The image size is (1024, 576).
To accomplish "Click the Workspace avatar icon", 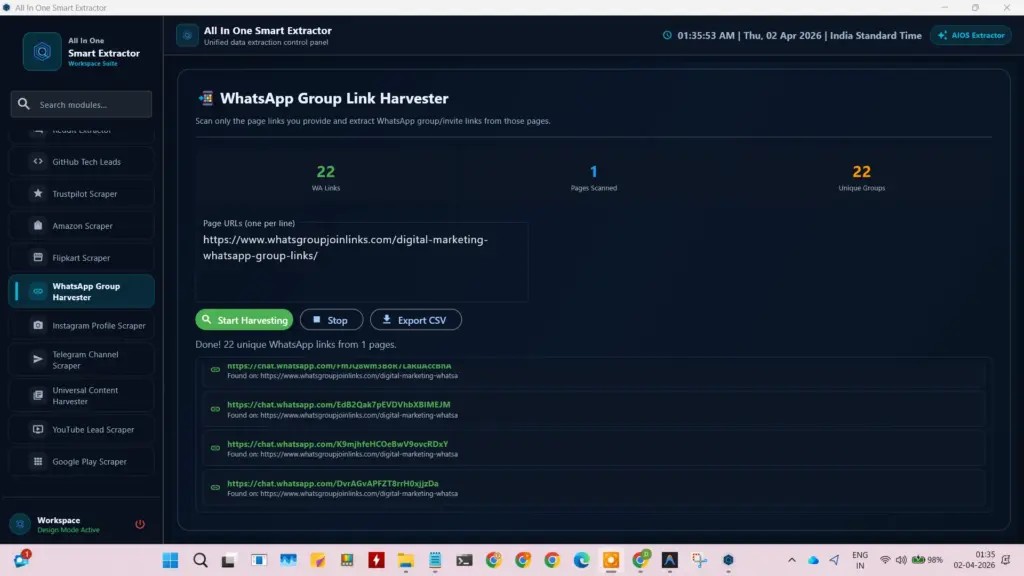I will (20, 524).
